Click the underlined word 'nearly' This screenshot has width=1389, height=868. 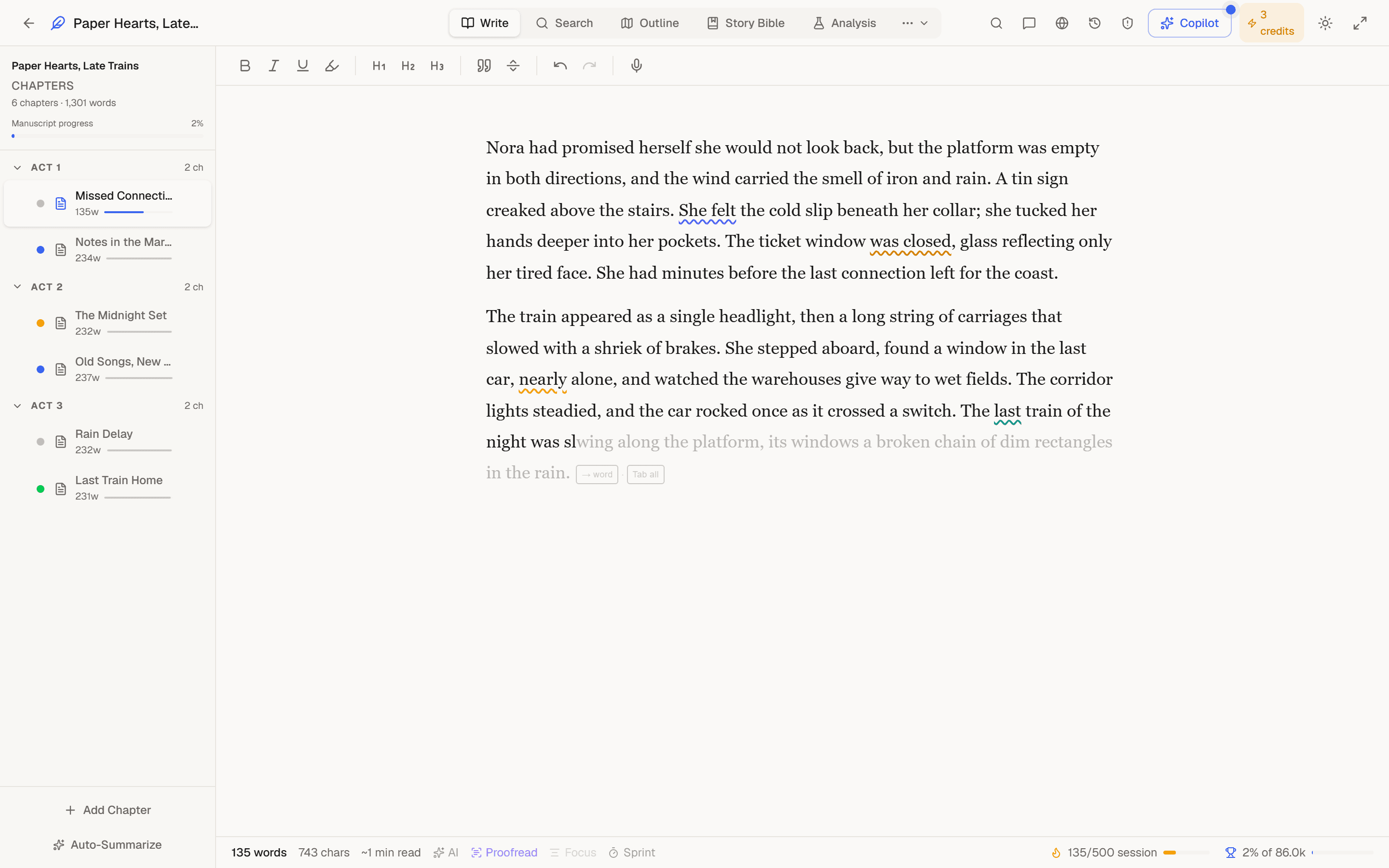click(x=543, y=380)
